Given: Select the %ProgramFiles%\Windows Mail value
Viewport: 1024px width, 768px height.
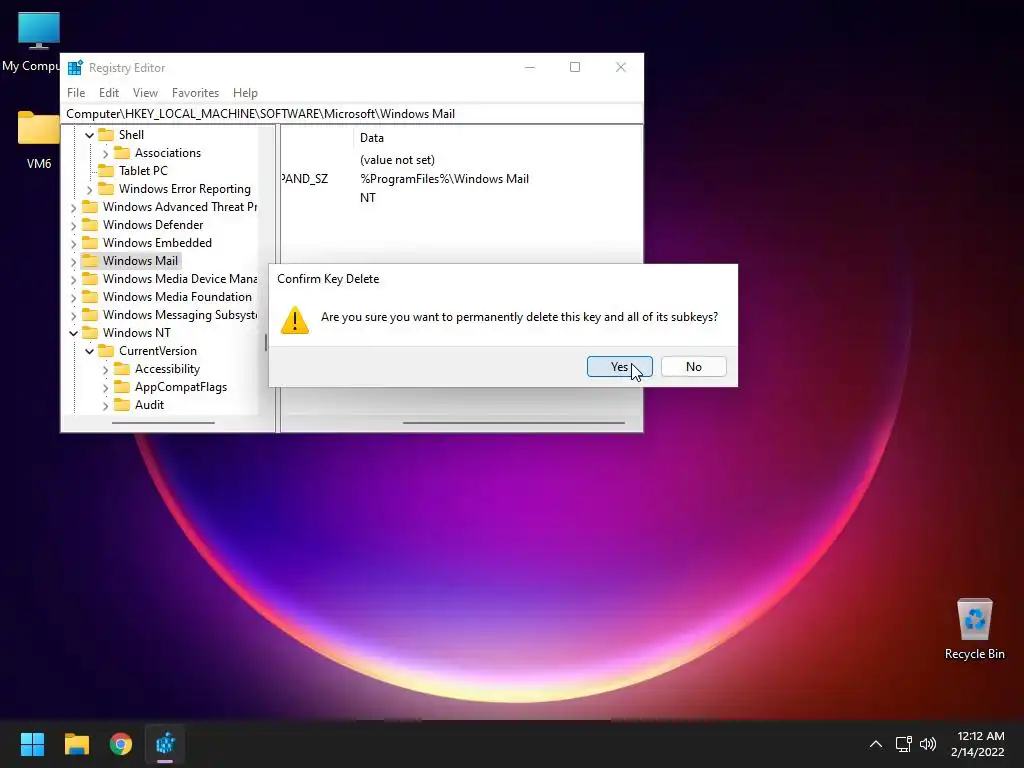Looking at the screenshot, I should click(444, 179).
